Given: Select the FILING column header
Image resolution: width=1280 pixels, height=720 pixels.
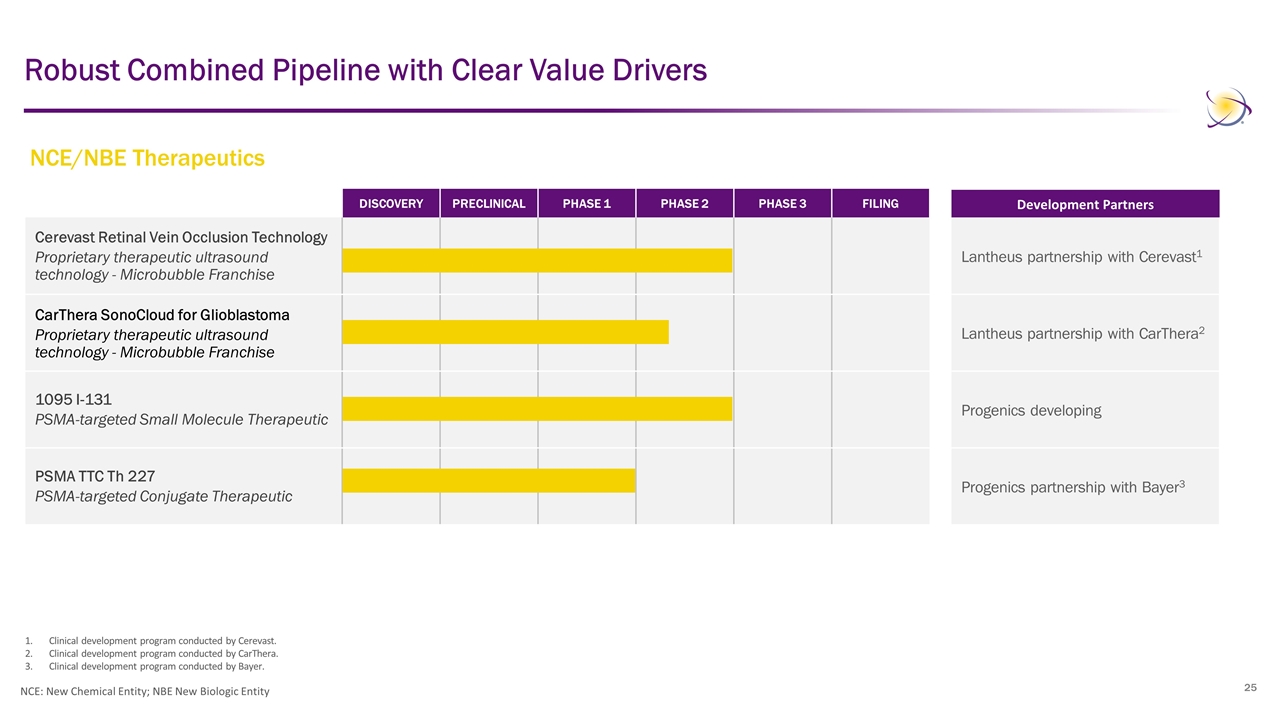Looking at the screenshot, I should [880, 204].
